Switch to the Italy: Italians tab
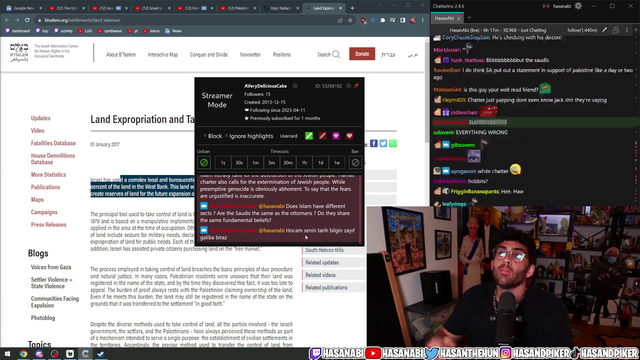Screen dimensions: 640x360 280,8
